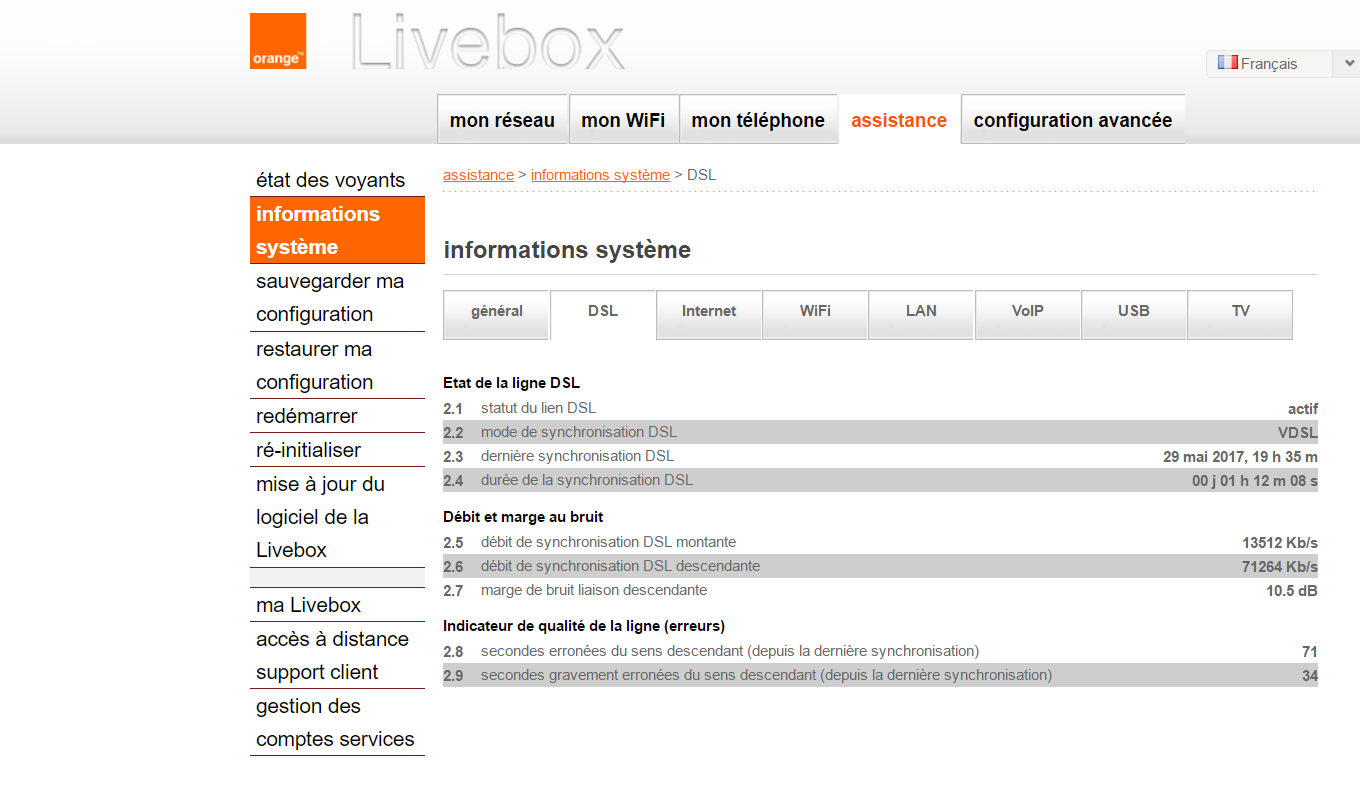Select the DSL tab
Image resolution: width=1360 pixels, height=794 pixels.
(x=603, y=314)
